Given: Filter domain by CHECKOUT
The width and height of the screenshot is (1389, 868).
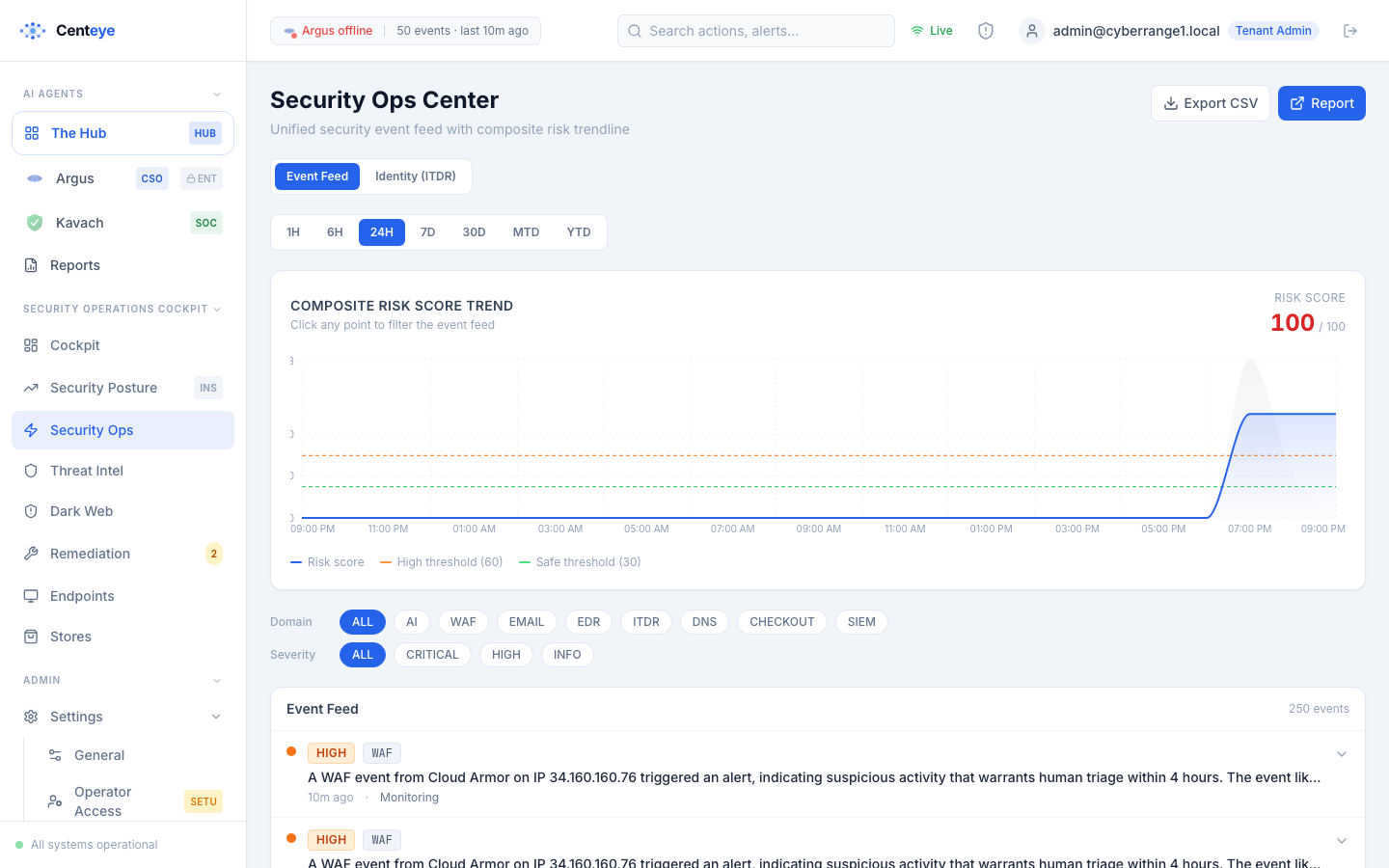Looking at the screenshot, I should click(782, 622).
